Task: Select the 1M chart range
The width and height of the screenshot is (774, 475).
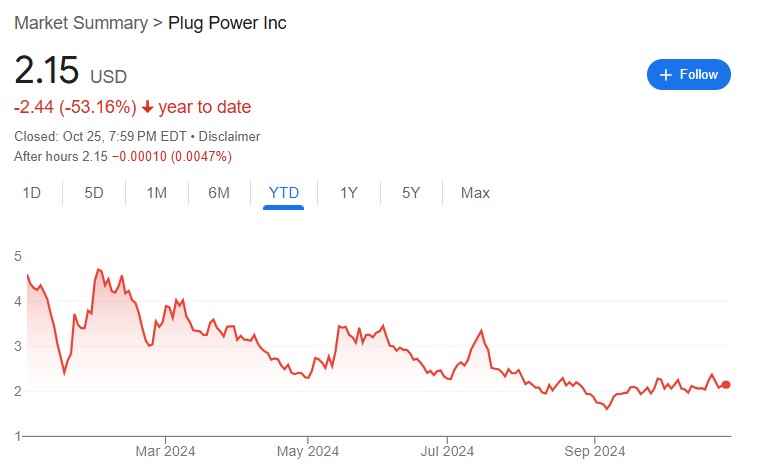Action: pos(156,193)
